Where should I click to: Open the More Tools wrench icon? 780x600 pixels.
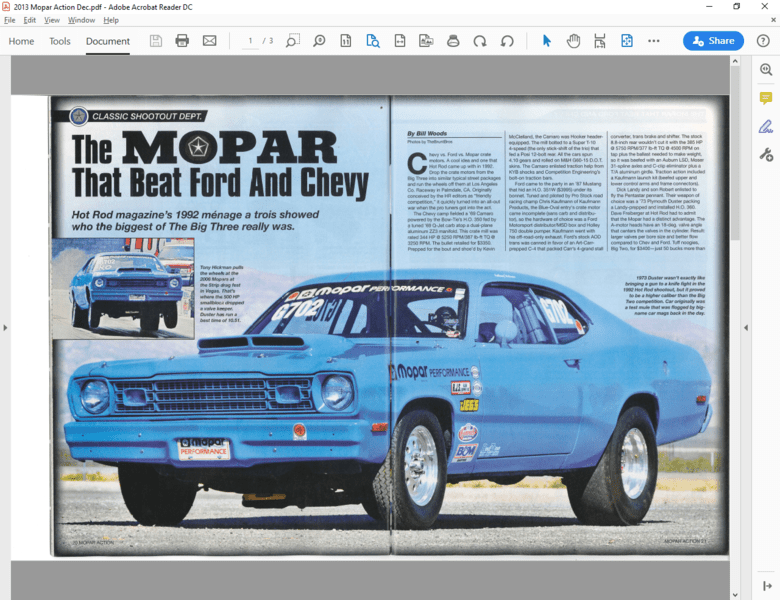coord(766,154)
